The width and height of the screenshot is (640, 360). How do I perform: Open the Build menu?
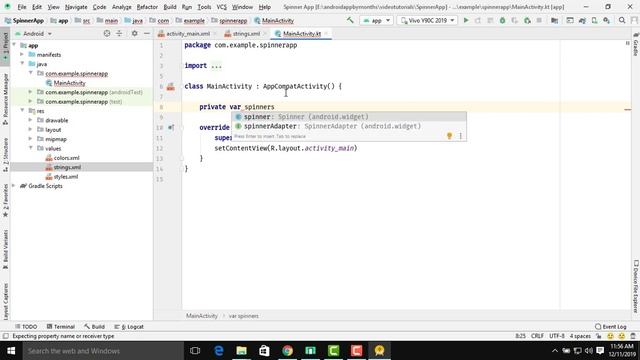[x=170, y=7]
